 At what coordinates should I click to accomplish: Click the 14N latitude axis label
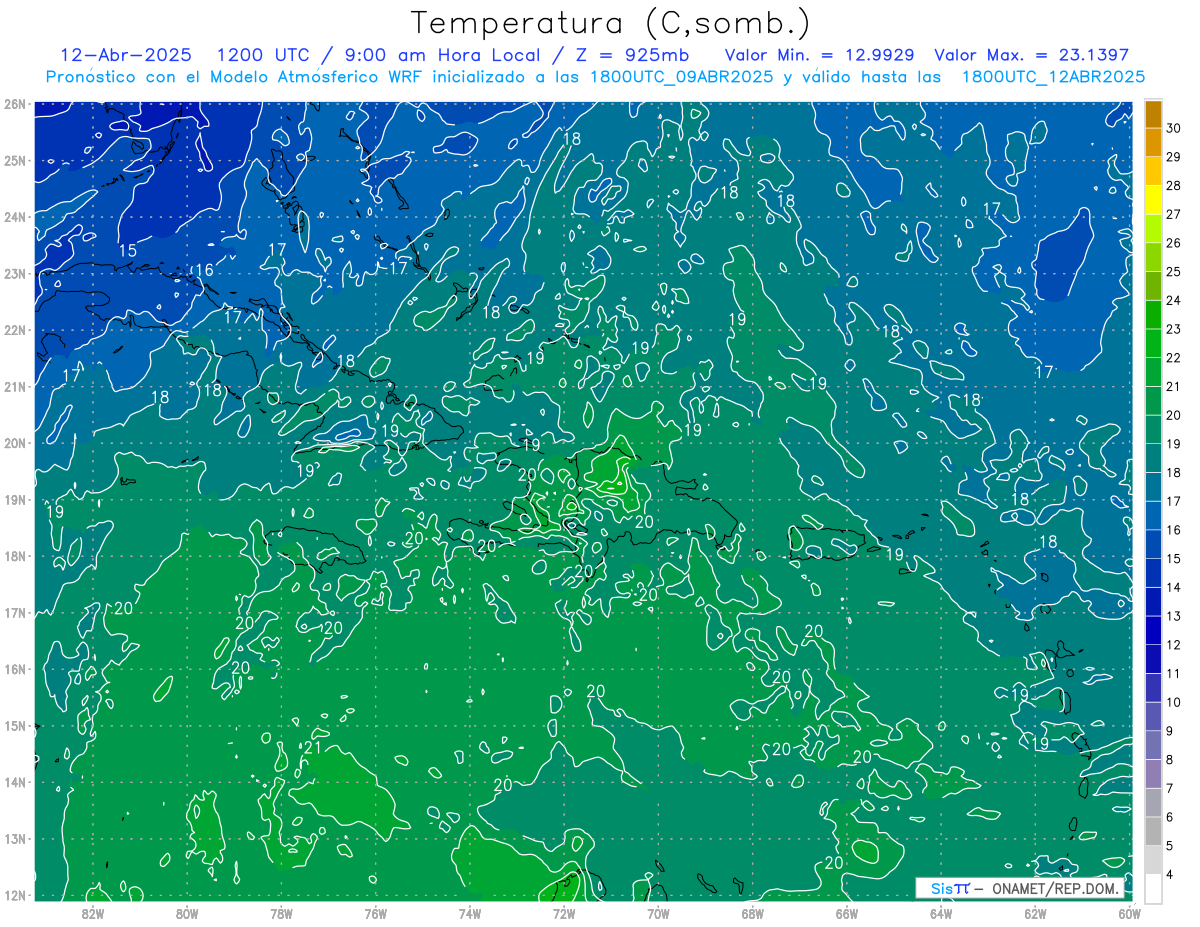pos(15,782)
